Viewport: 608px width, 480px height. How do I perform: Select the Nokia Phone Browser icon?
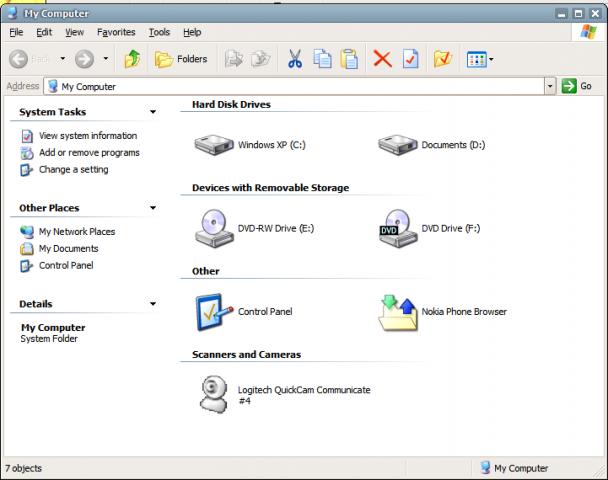pyautogui.click(x=398, y=313)
